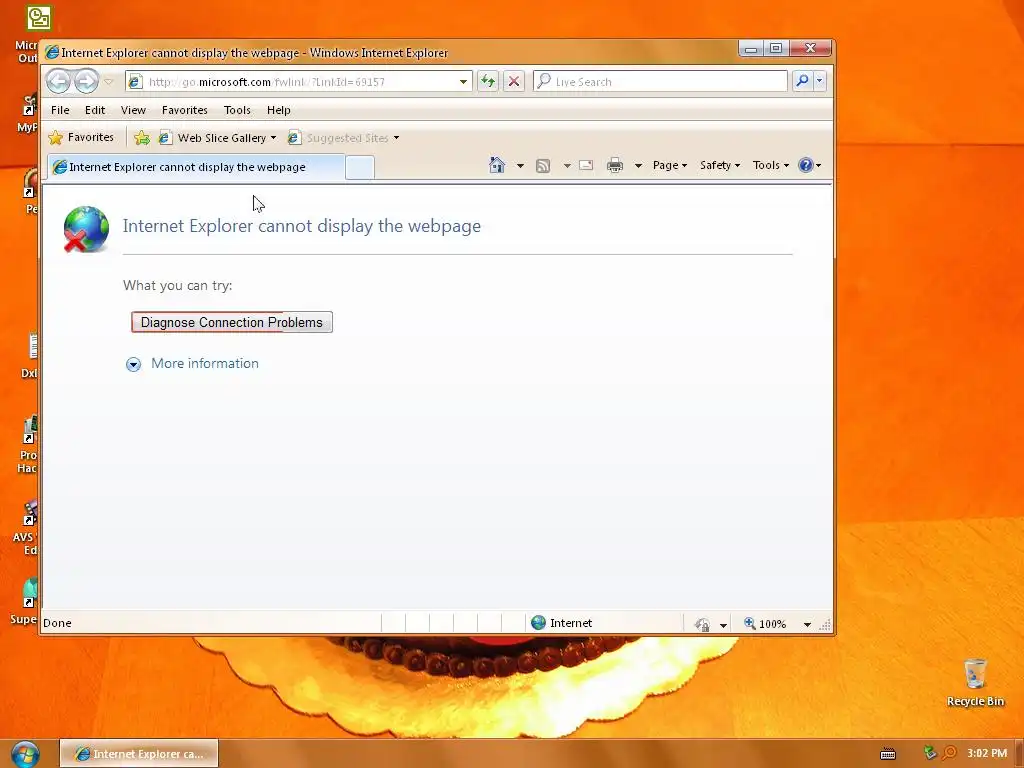This screenshot has width=1024, height=768.
Task: Open the Web Slice Gallery link
Action: [218, 138]
